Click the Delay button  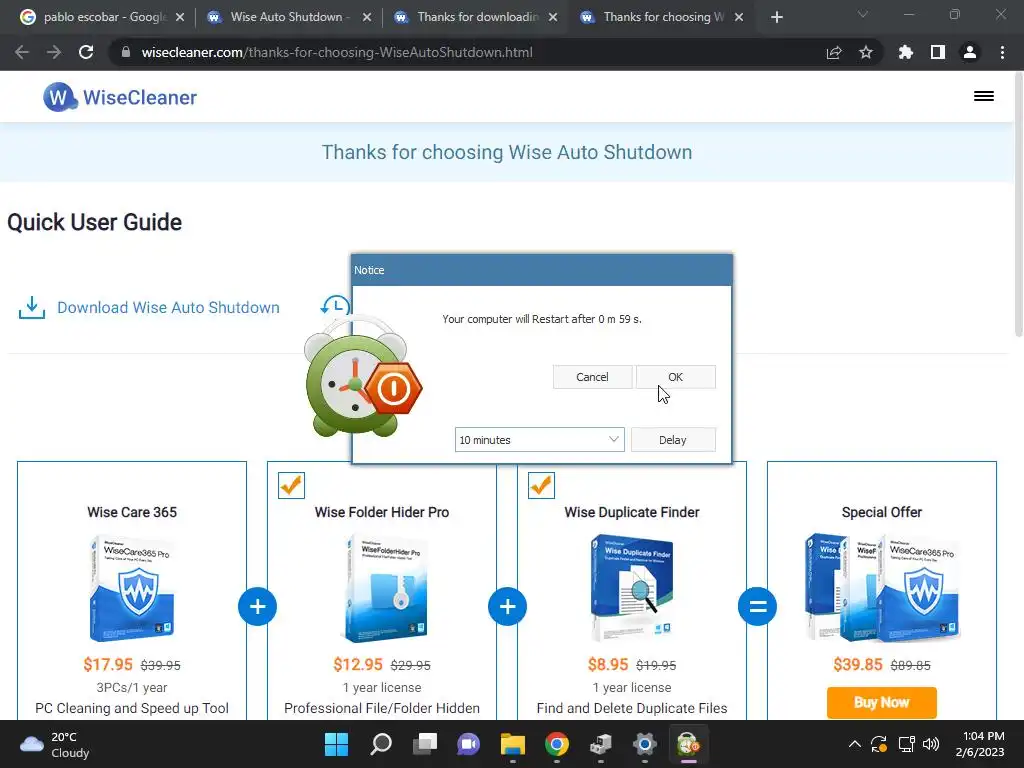point(673,440)
